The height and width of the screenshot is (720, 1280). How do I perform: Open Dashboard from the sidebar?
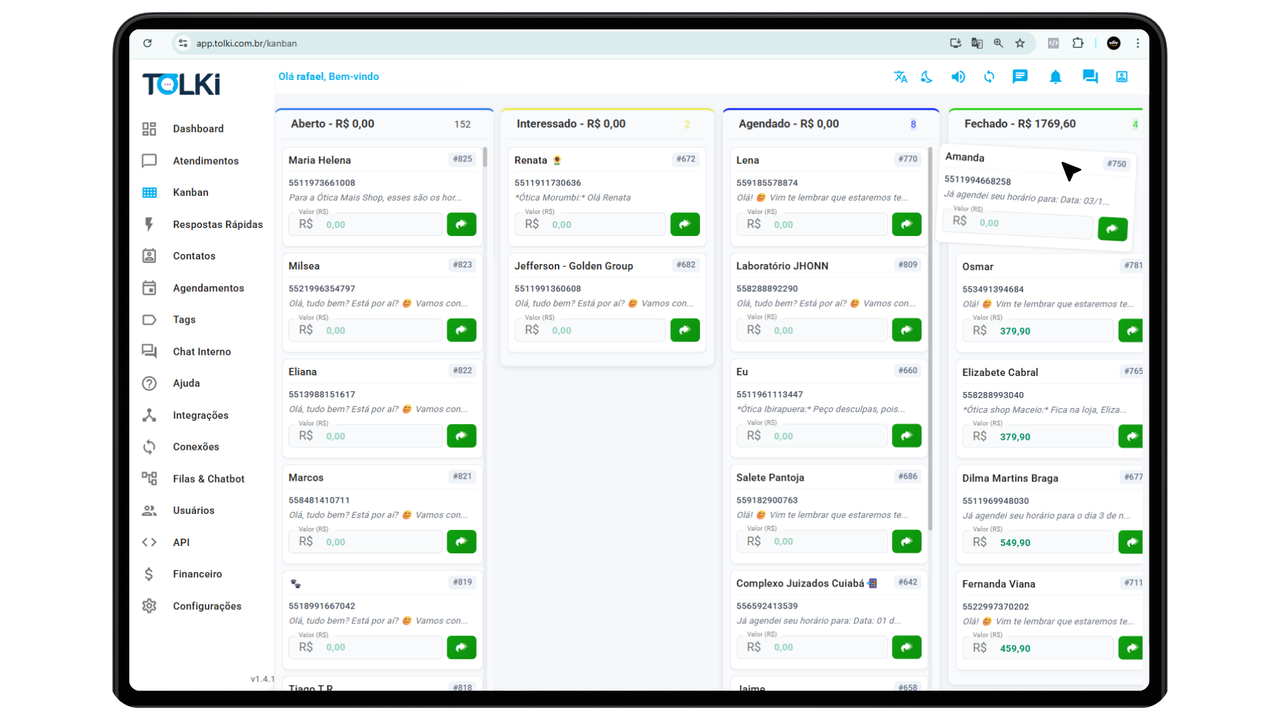198,129
